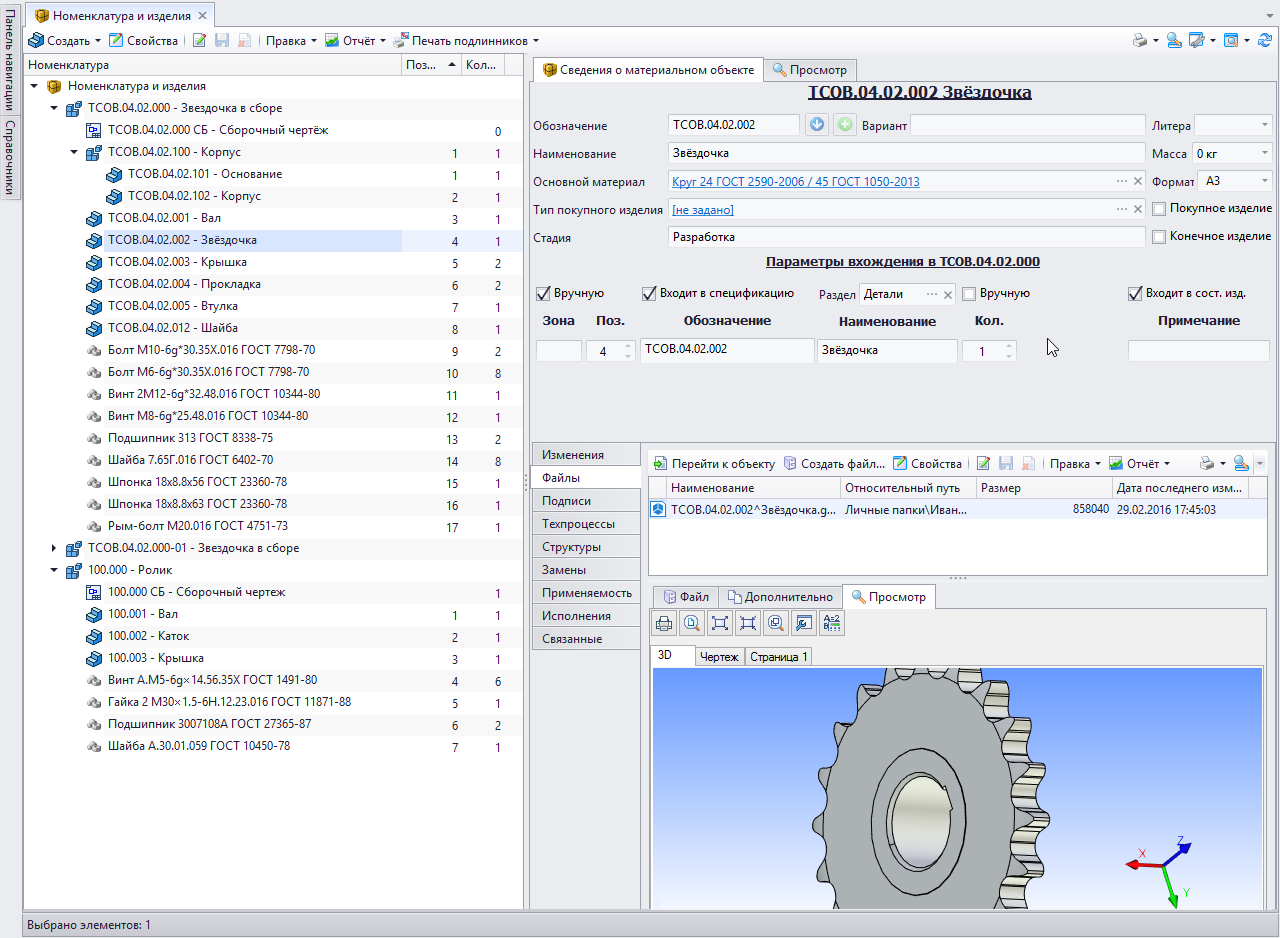Enable the Покупное изделие checkbox

coord(1159,209)
